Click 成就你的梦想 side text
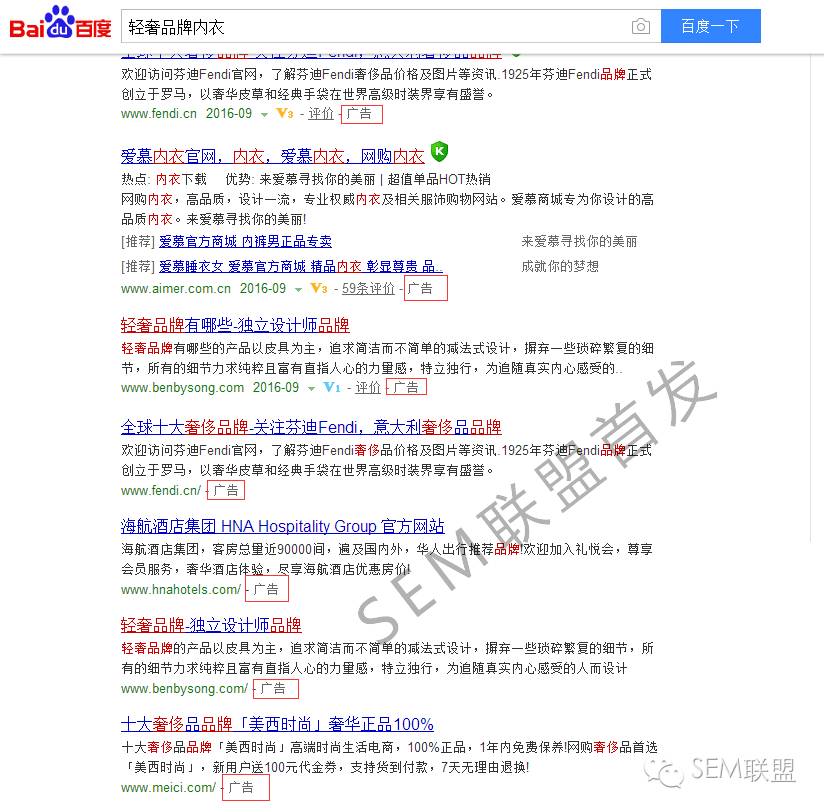 point(560,266)
